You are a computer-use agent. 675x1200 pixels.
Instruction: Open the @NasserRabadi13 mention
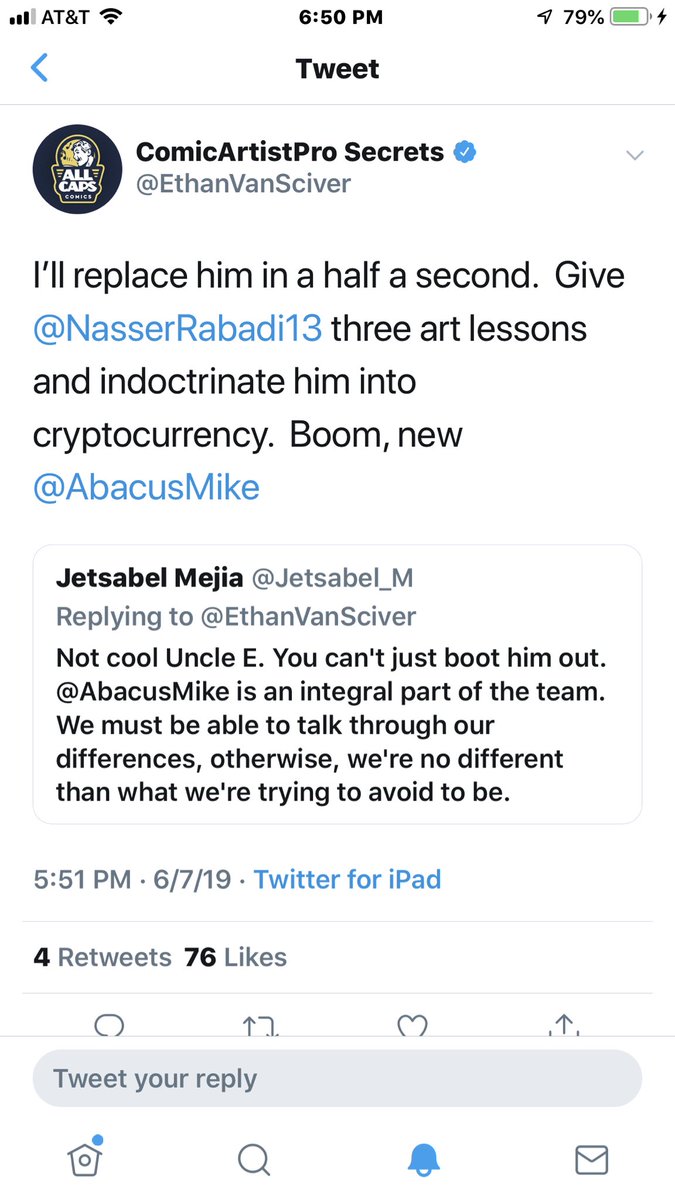(178, 329)
